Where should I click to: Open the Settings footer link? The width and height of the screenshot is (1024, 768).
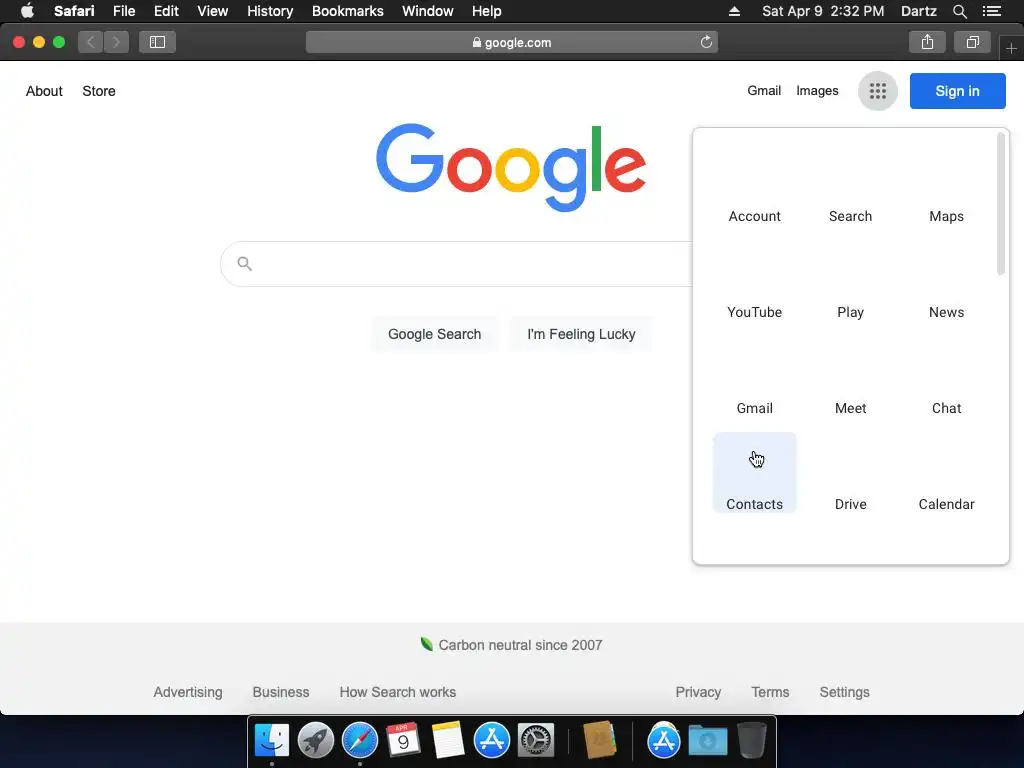(844, 692)
